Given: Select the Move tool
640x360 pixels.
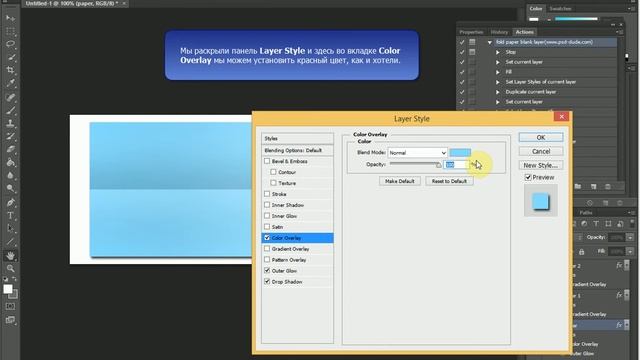Looking at the screenshot, I should click(10, 18).
